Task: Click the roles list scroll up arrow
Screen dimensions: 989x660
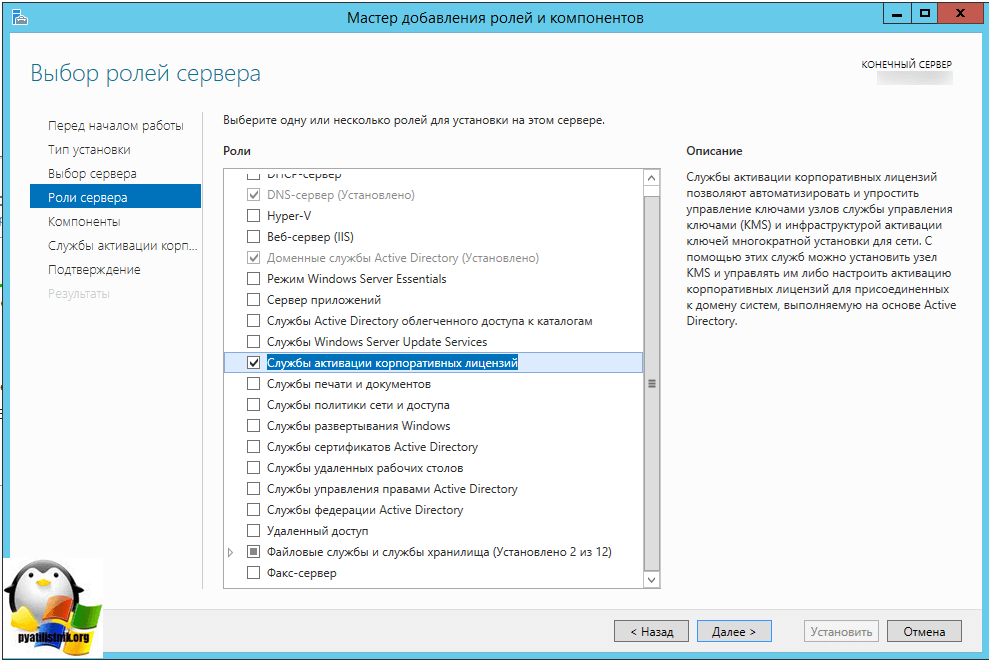Action: [x=652, y=178]
